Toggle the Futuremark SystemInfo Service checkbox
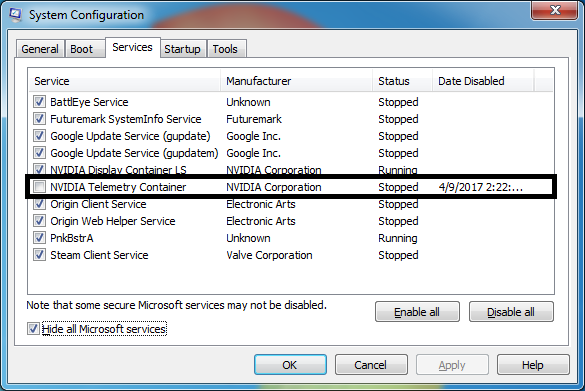This screenshot has width=585, height=391. (x=39, y=119)
